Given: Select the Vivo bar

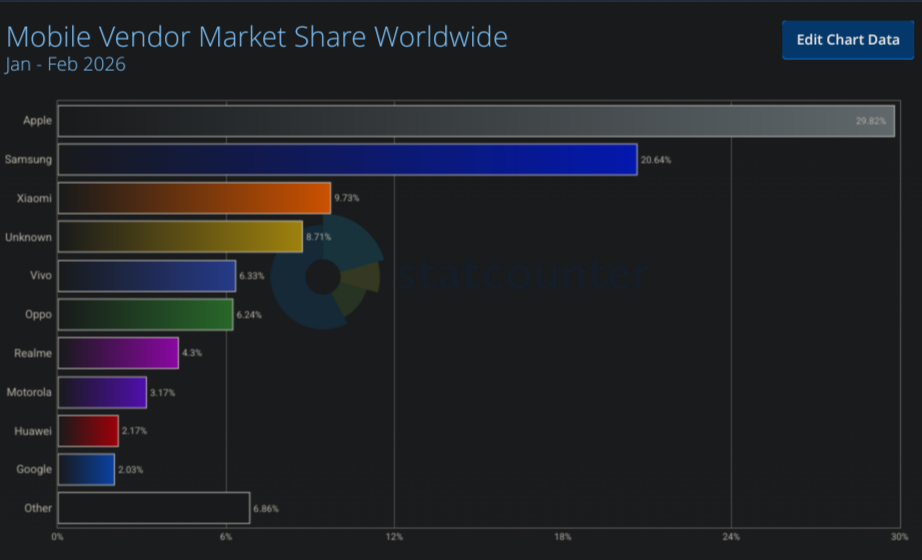Looking at the screenshot, I should (146, 276).
